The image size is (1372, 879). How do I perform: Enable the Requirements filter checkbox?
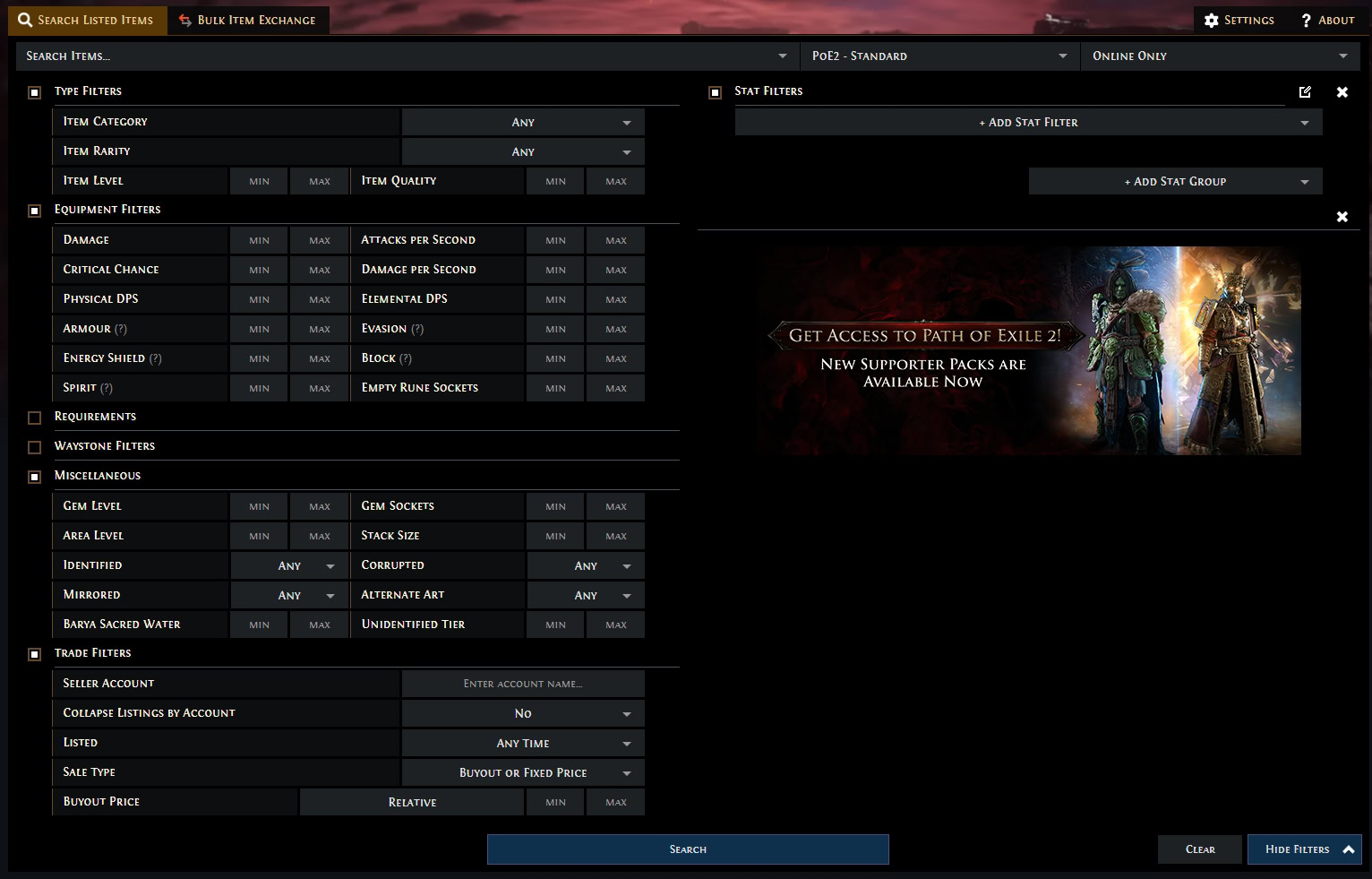35,418
